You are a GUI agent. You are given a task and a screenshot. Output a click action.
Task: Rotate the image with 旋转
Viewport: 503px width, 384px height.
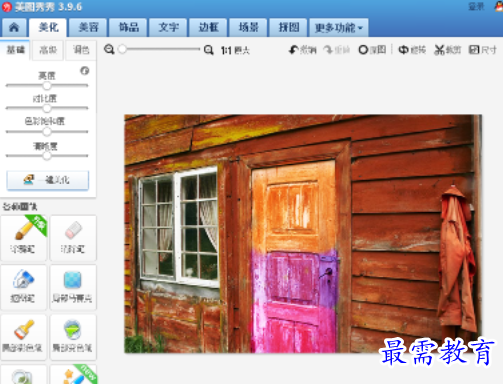(x=412, y=50)
